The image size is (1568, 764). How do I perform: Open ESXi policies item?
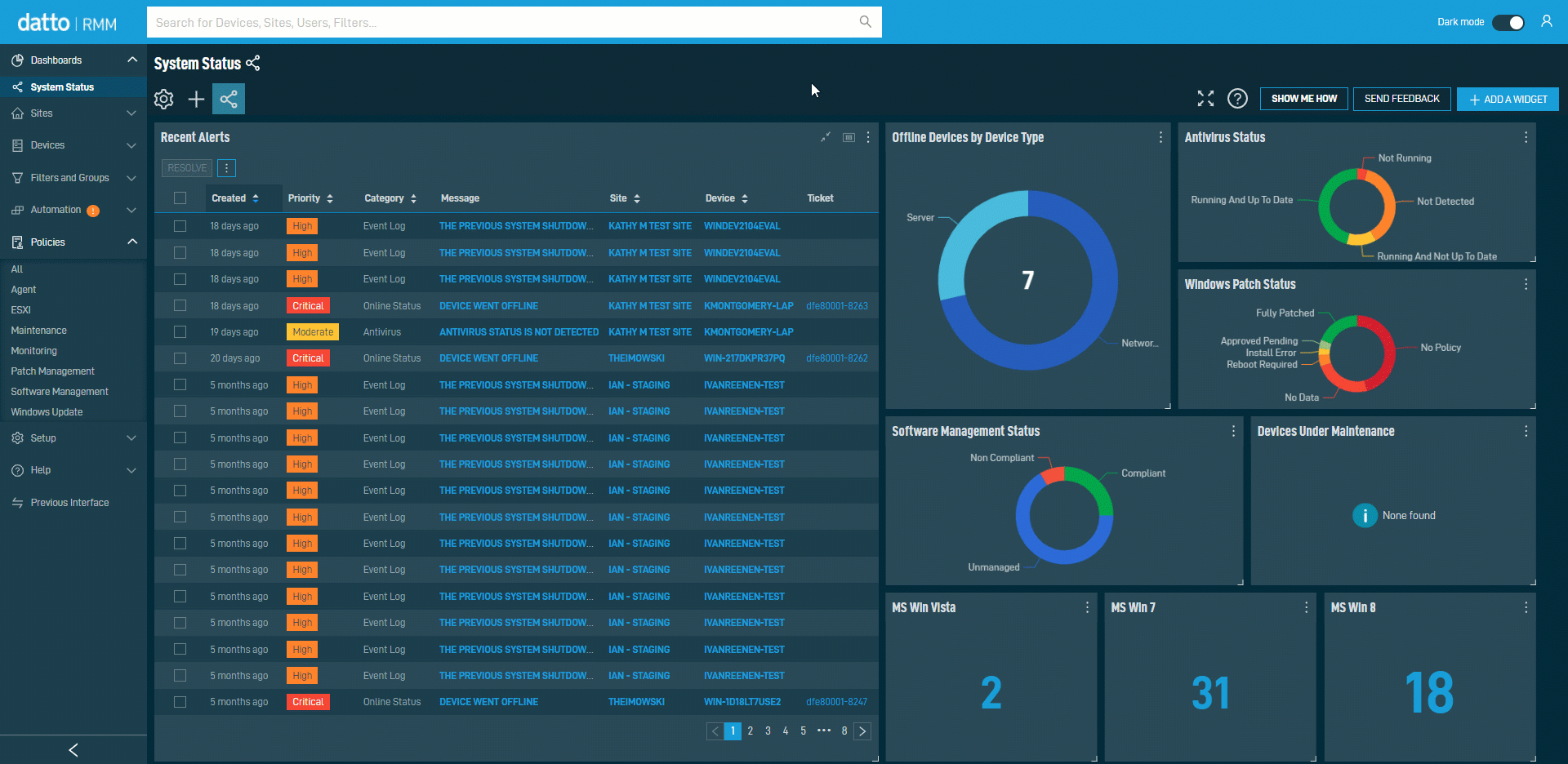pyautogui.click(x=20, y=310)
